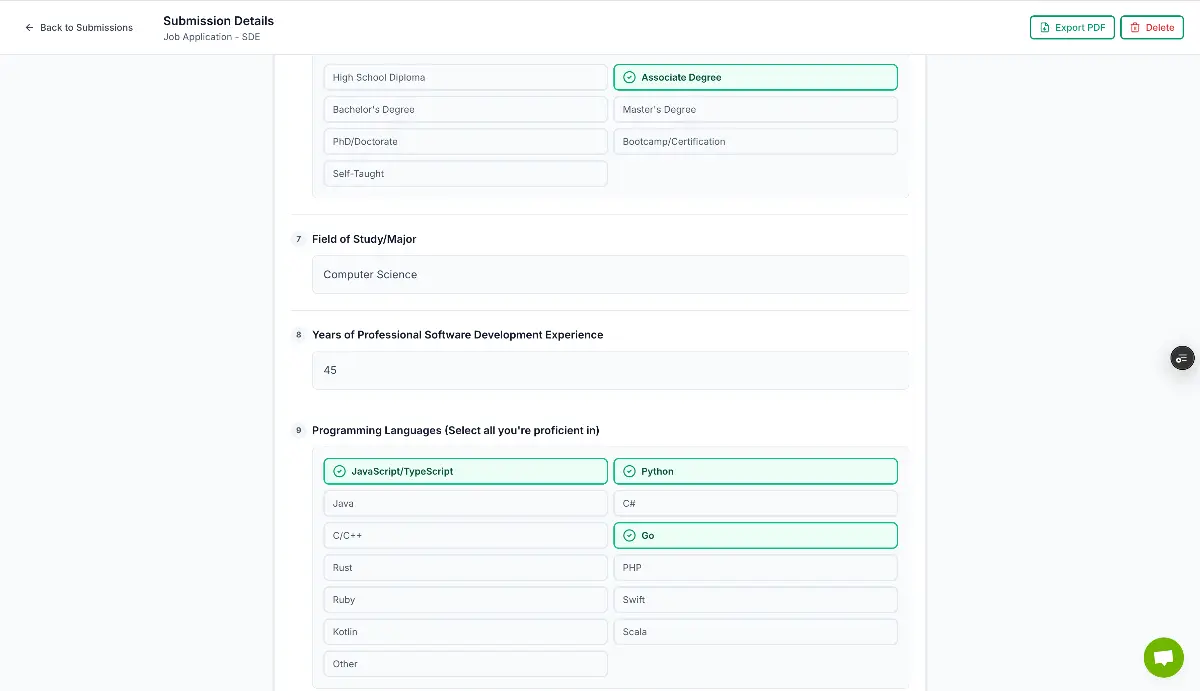1200x691 pixels.
Task: Click the checkmark icon on JavaScript/TypeScript
Action: pyautogui.click(x=340, y=471)
